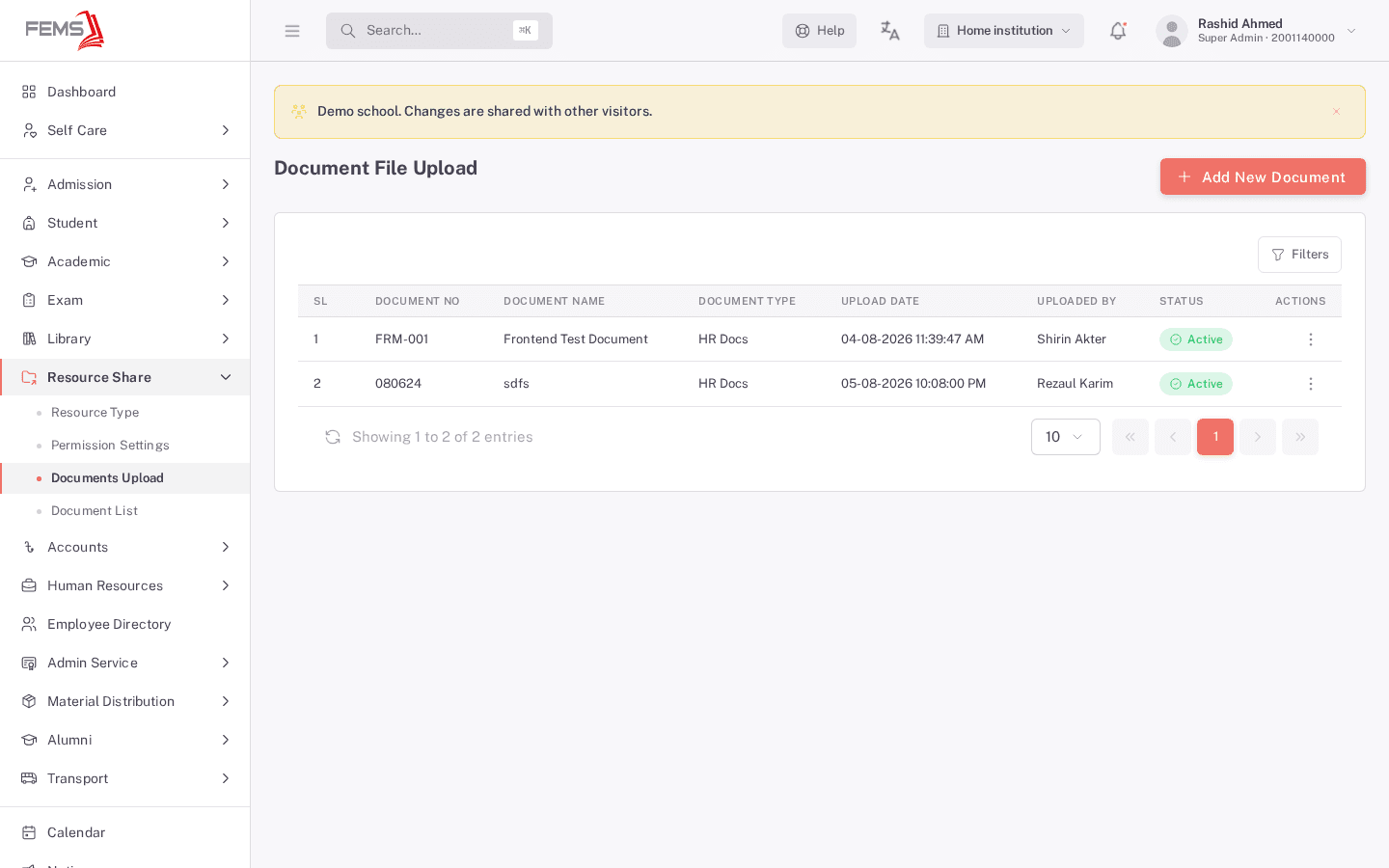The image size is (1389, 868).
Task: Open Permission Settings submenu item
Action: [x=125, y=446]
